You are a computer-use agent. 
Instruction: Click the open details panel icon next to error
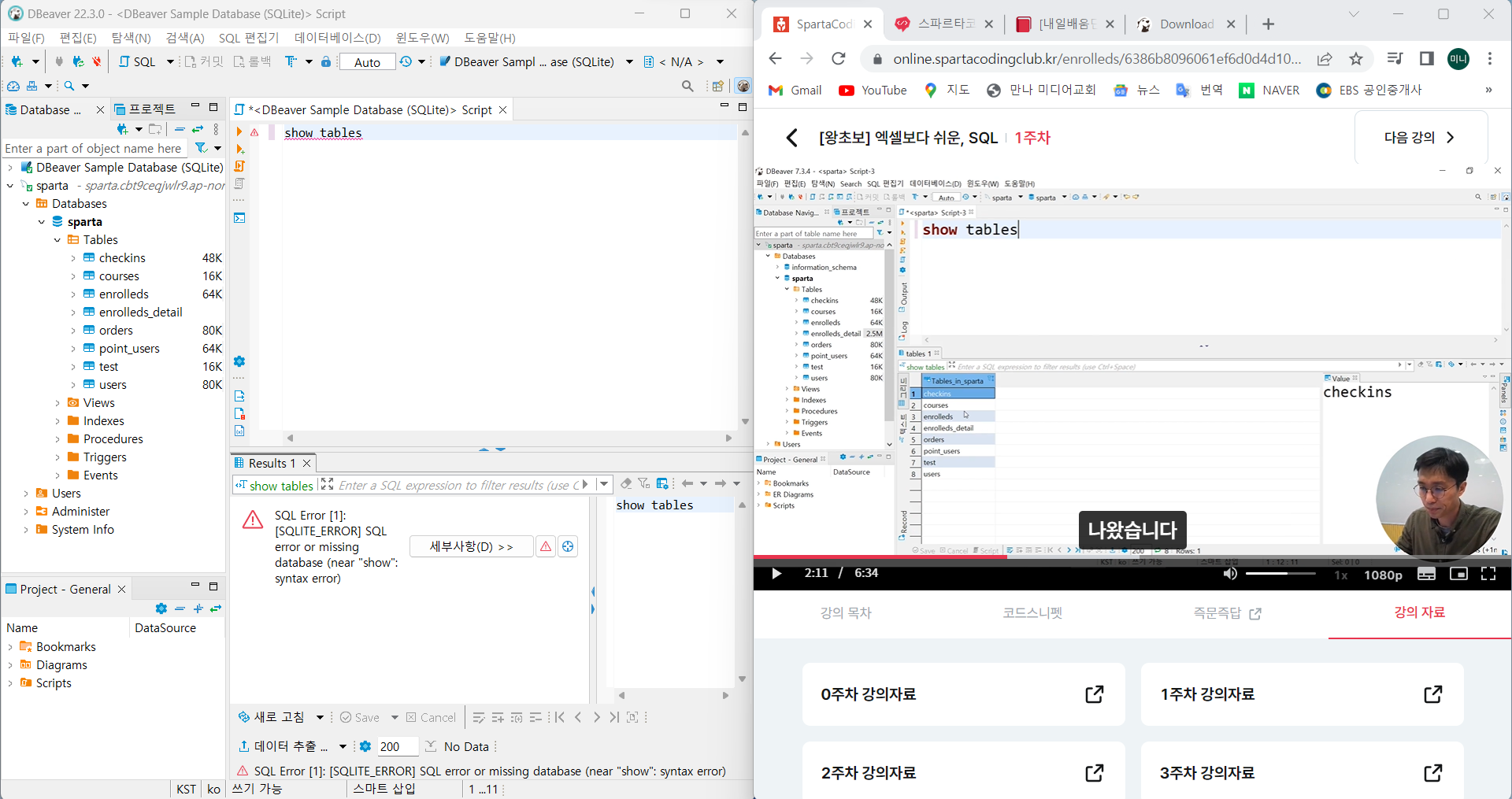[x=568, y=546]
